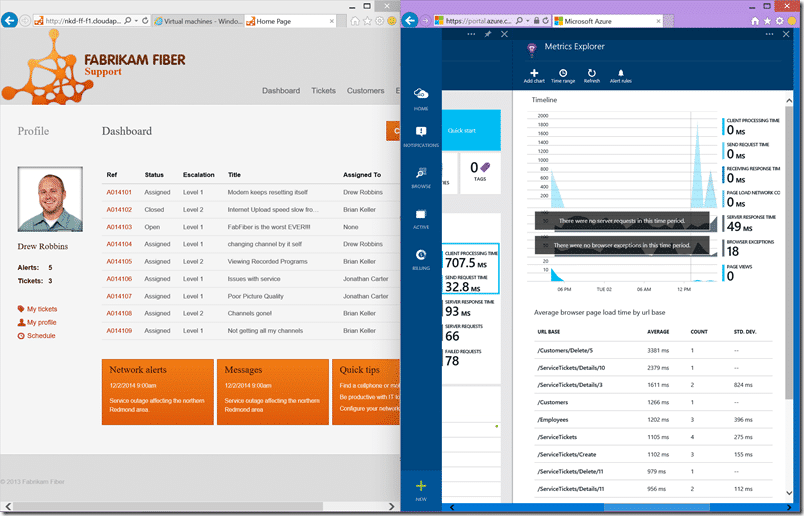Open ticket A014107
The width and height of the screenshot is (804, 516).
pos(119,296)
